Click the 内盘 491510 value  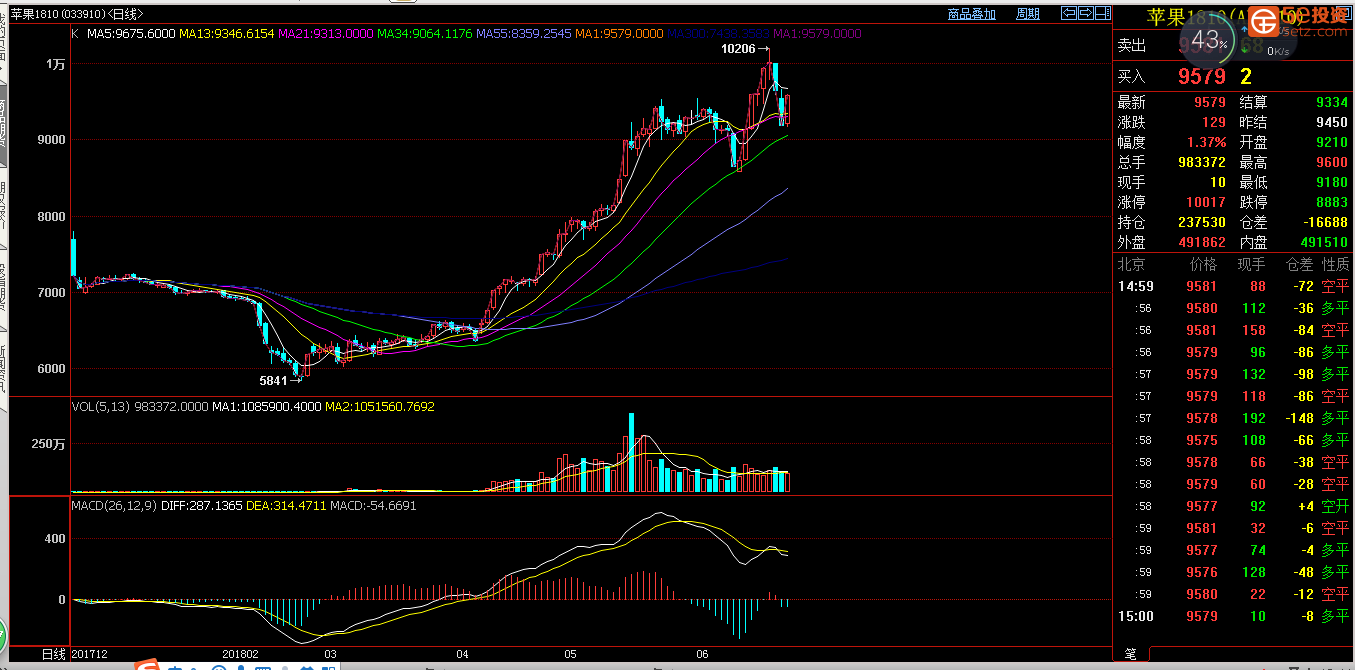(1322, 242)
